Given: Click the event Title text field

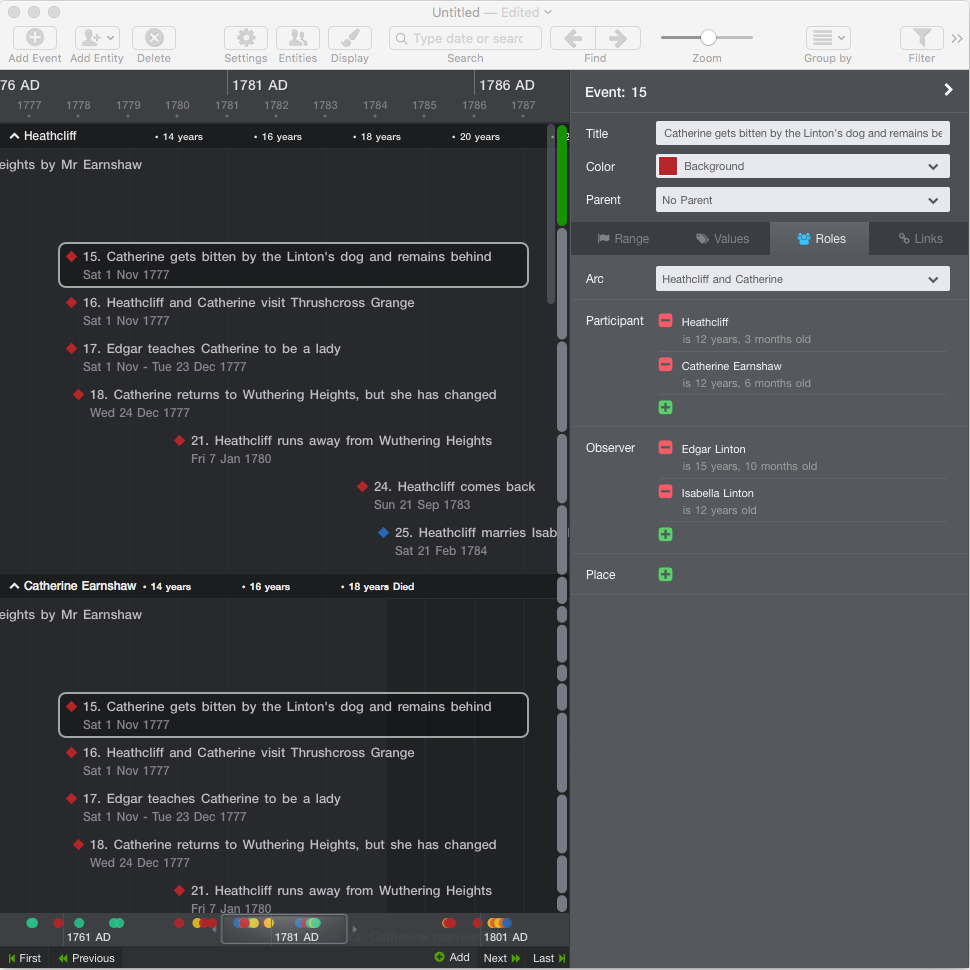Looking at the screenshot, I should coord(802,133).
